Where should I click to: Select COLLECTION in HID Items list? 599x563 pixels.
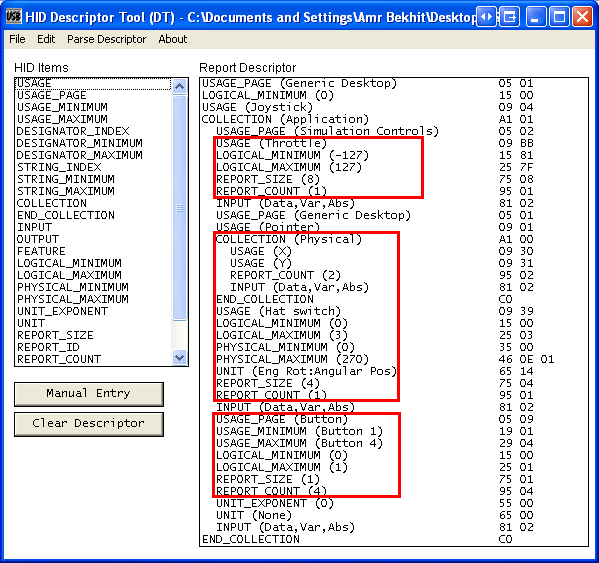(x=52, y=203)
